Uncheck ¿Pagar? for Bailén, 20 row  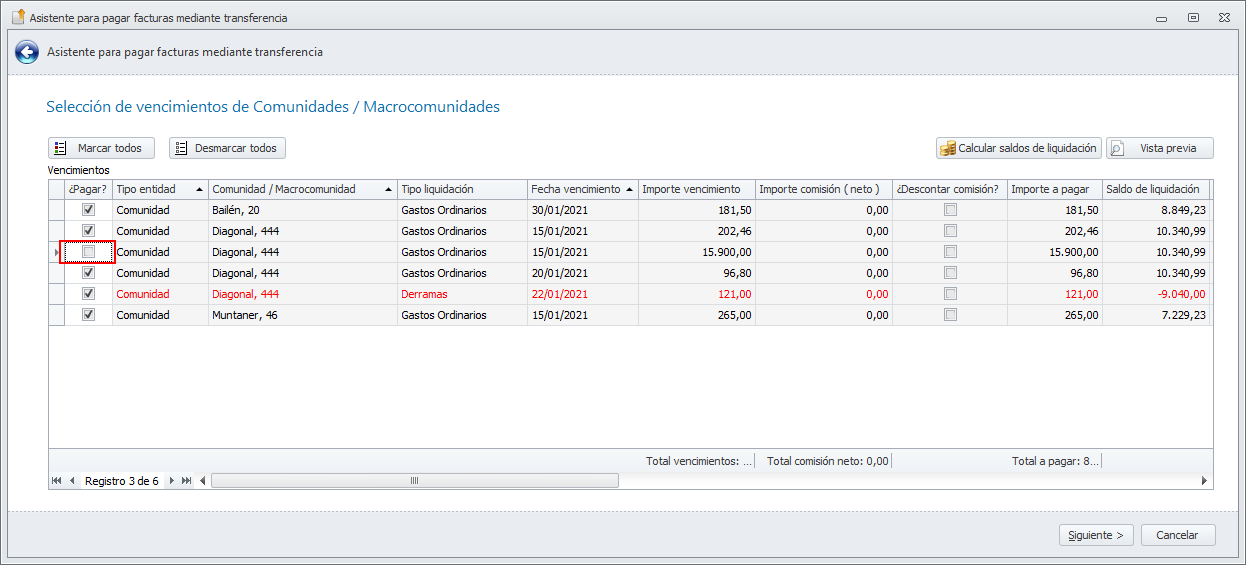89,210
